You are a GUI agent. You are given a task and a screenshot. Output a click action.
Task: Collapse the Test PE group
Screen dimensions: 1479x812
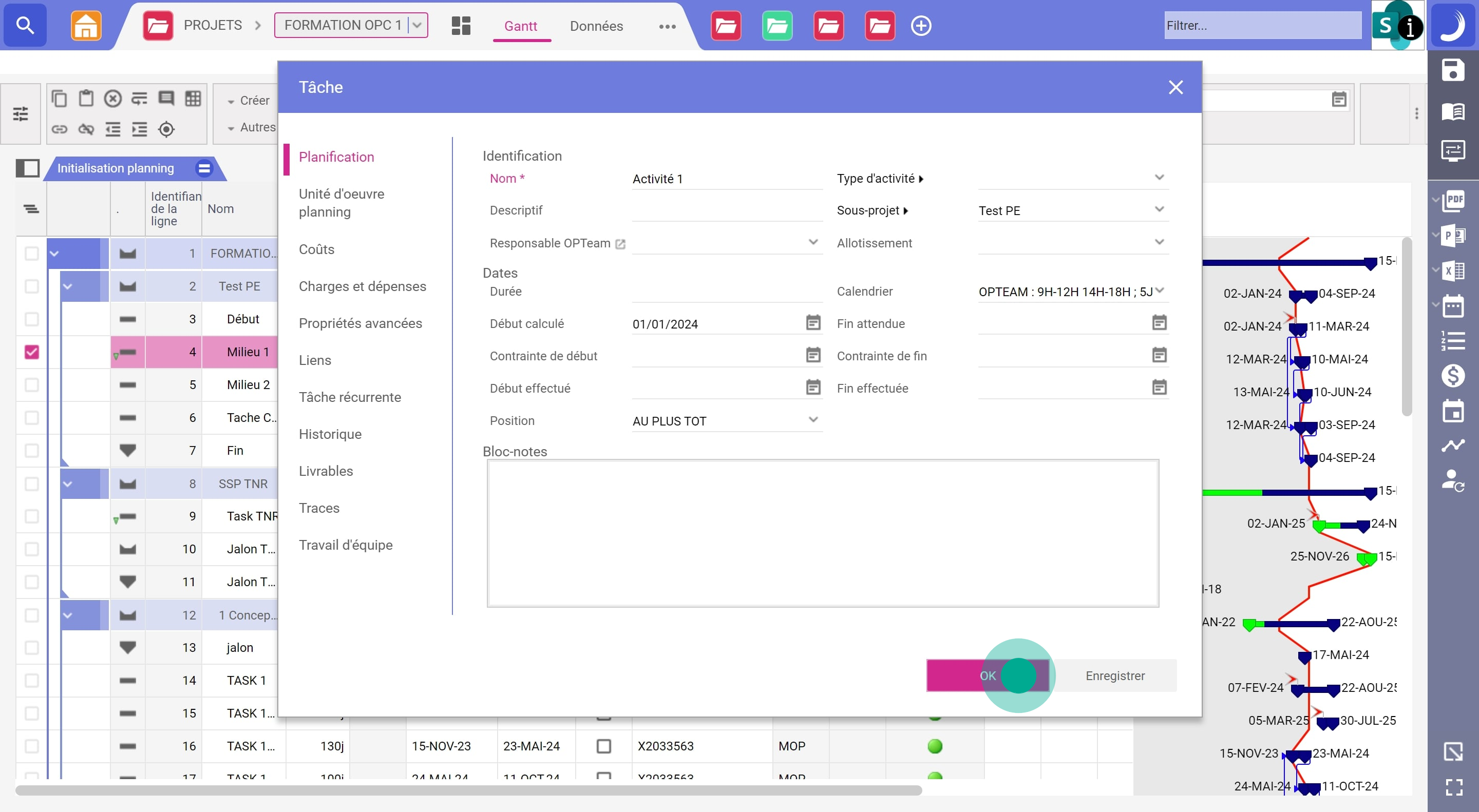[x=68, y=286]
